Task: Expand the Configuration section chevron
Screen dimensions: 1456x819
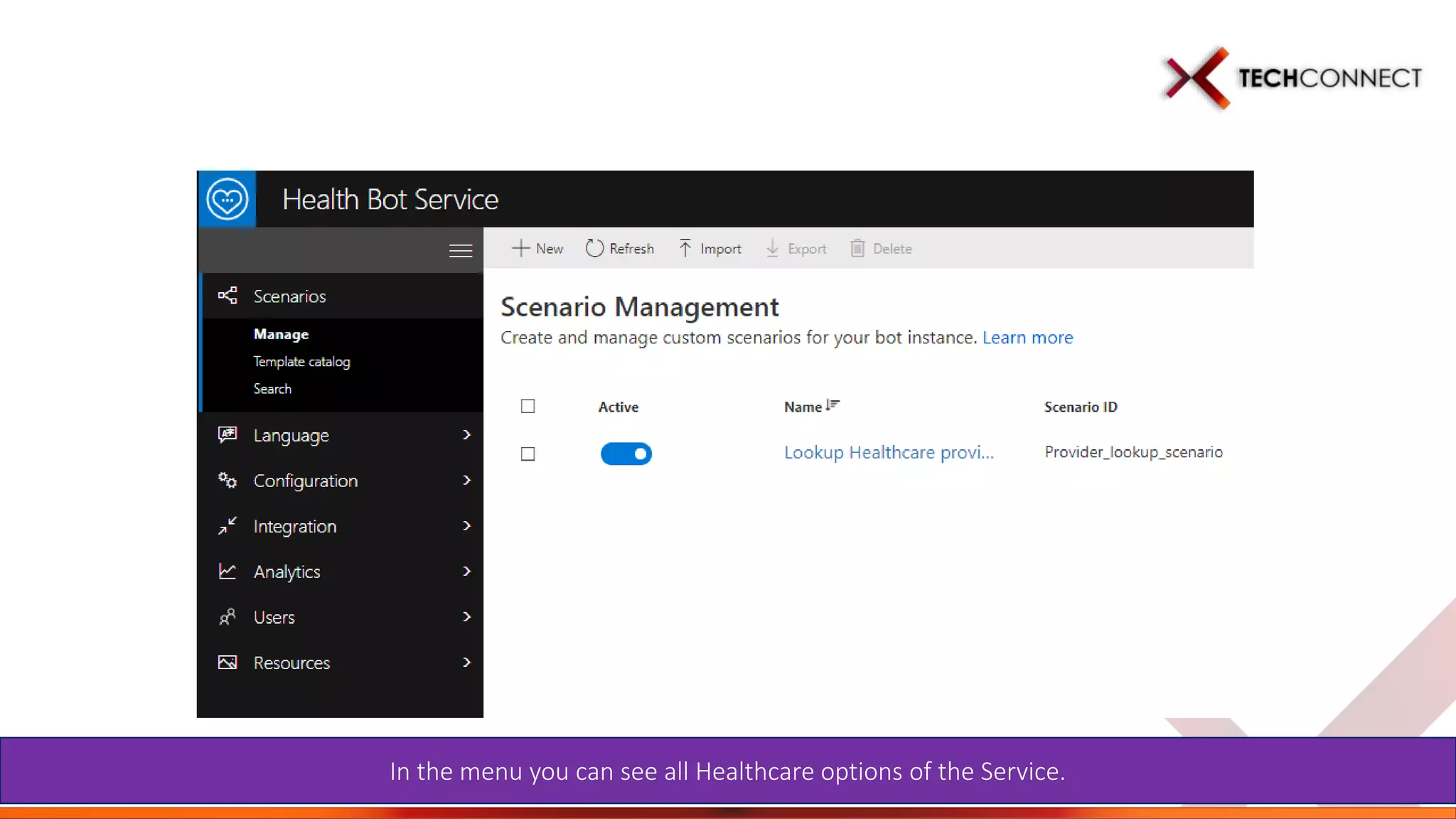Action: coord(466,480)
